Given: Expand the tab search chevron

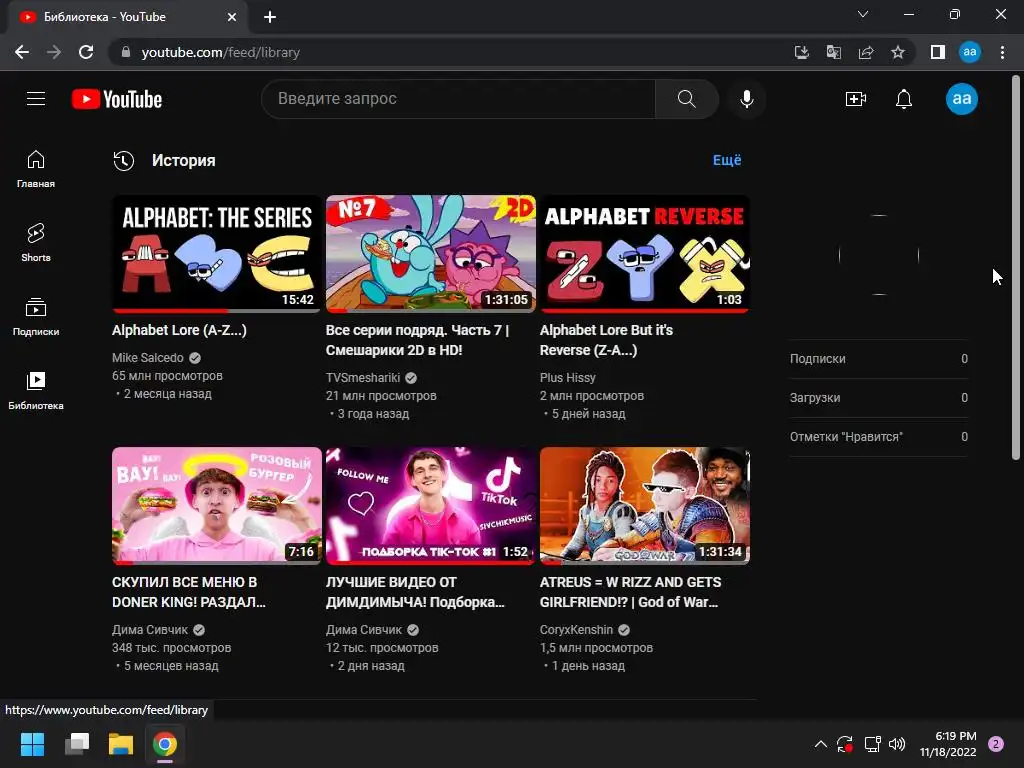Looking at the screenshot, I should [x=863, y=14].
